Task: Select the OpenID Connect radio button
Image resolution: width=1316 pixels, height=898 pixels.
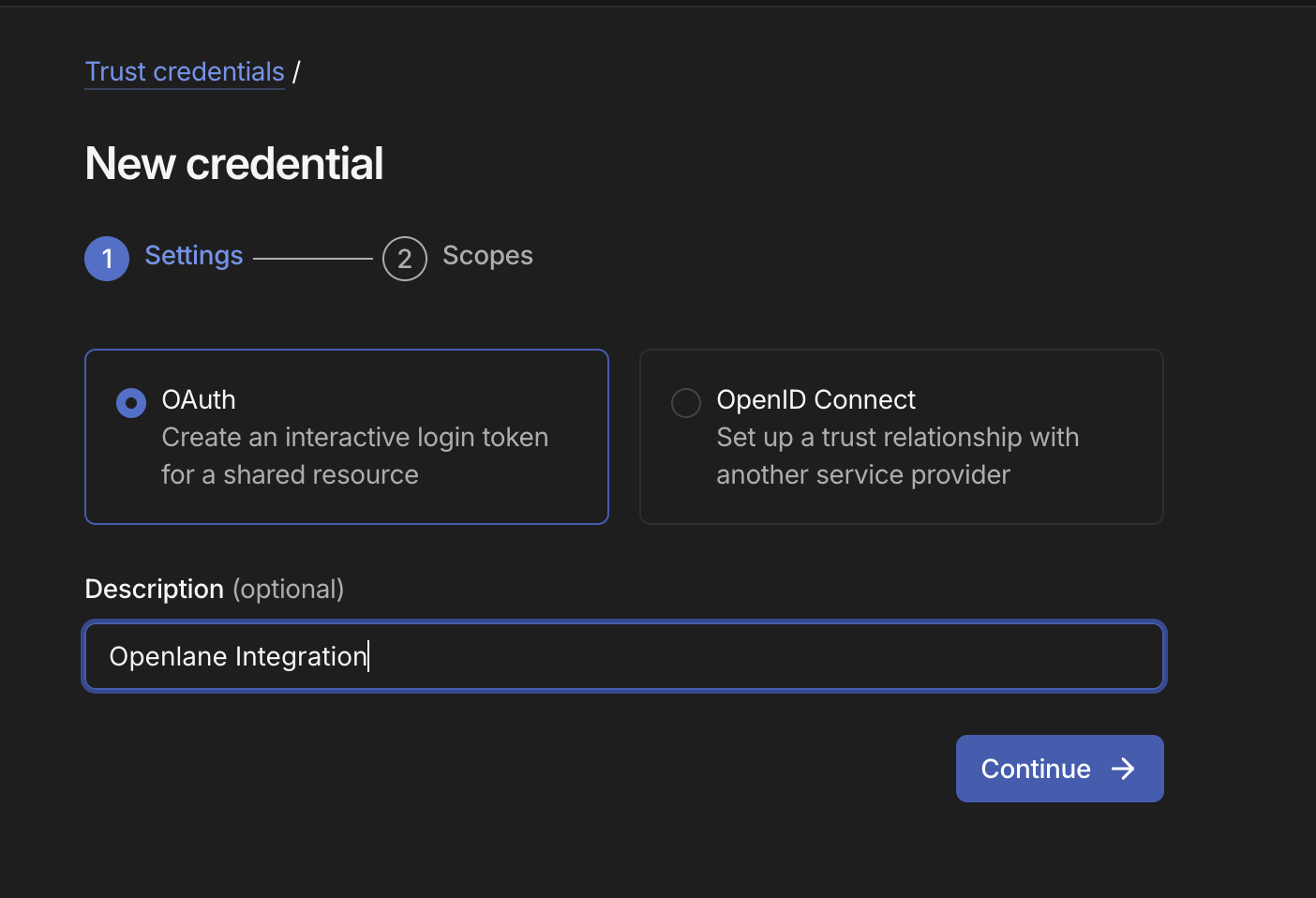Action: click(686, 403)
